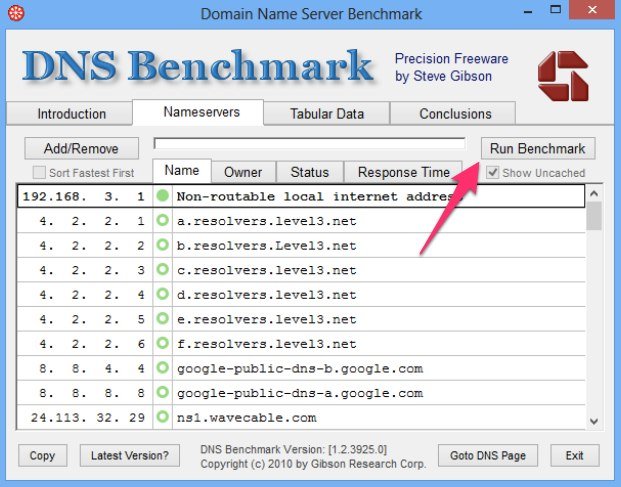Click status circle for ns1.wavecable.com
Image resolution: width=621 pixels, height=487 pixels.
(162, 417)
